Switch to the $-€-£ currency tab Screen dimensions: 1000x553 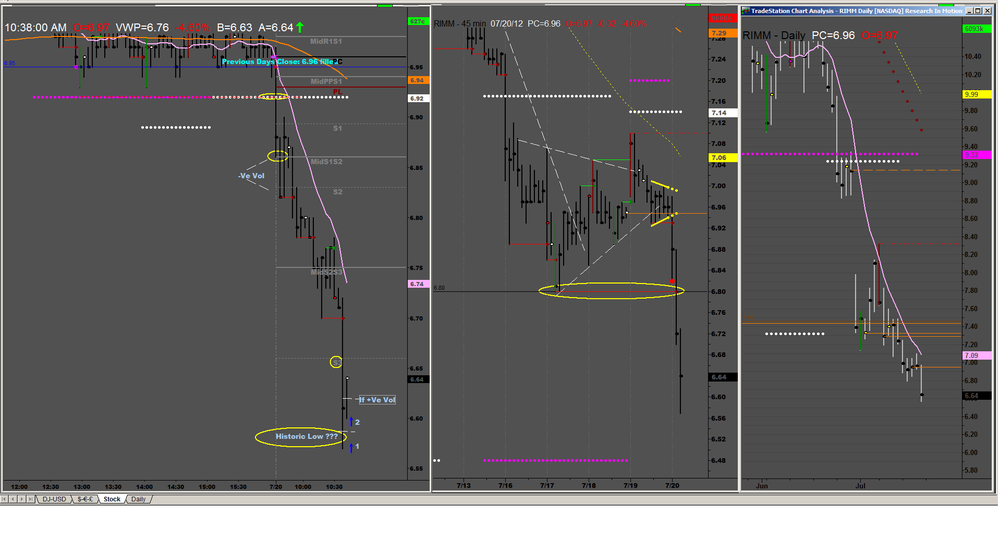click(x=85, y=499)
